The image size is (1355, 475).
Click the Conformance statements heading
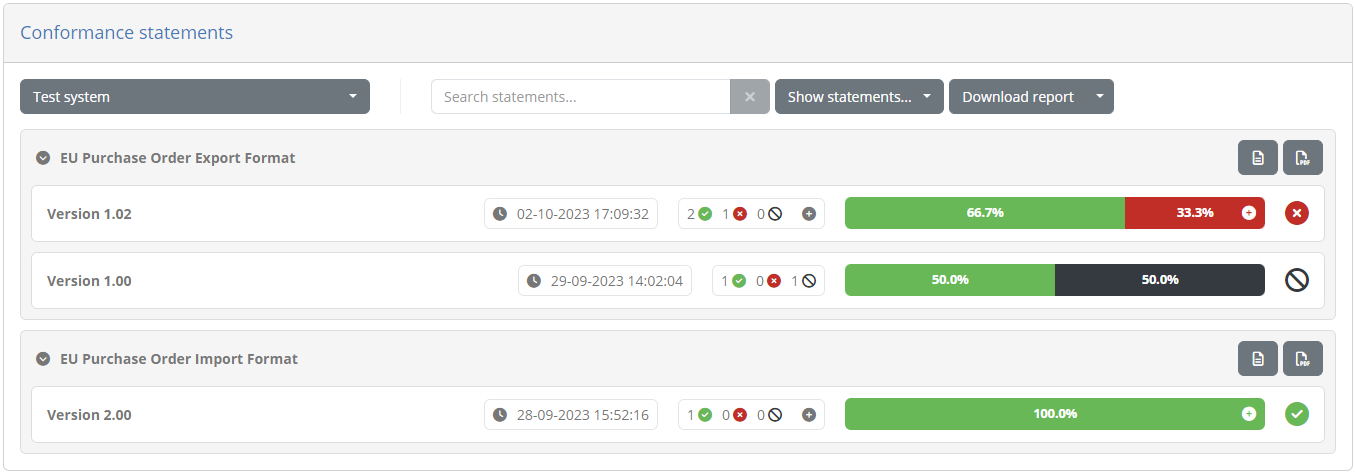[x=127, y=33]
